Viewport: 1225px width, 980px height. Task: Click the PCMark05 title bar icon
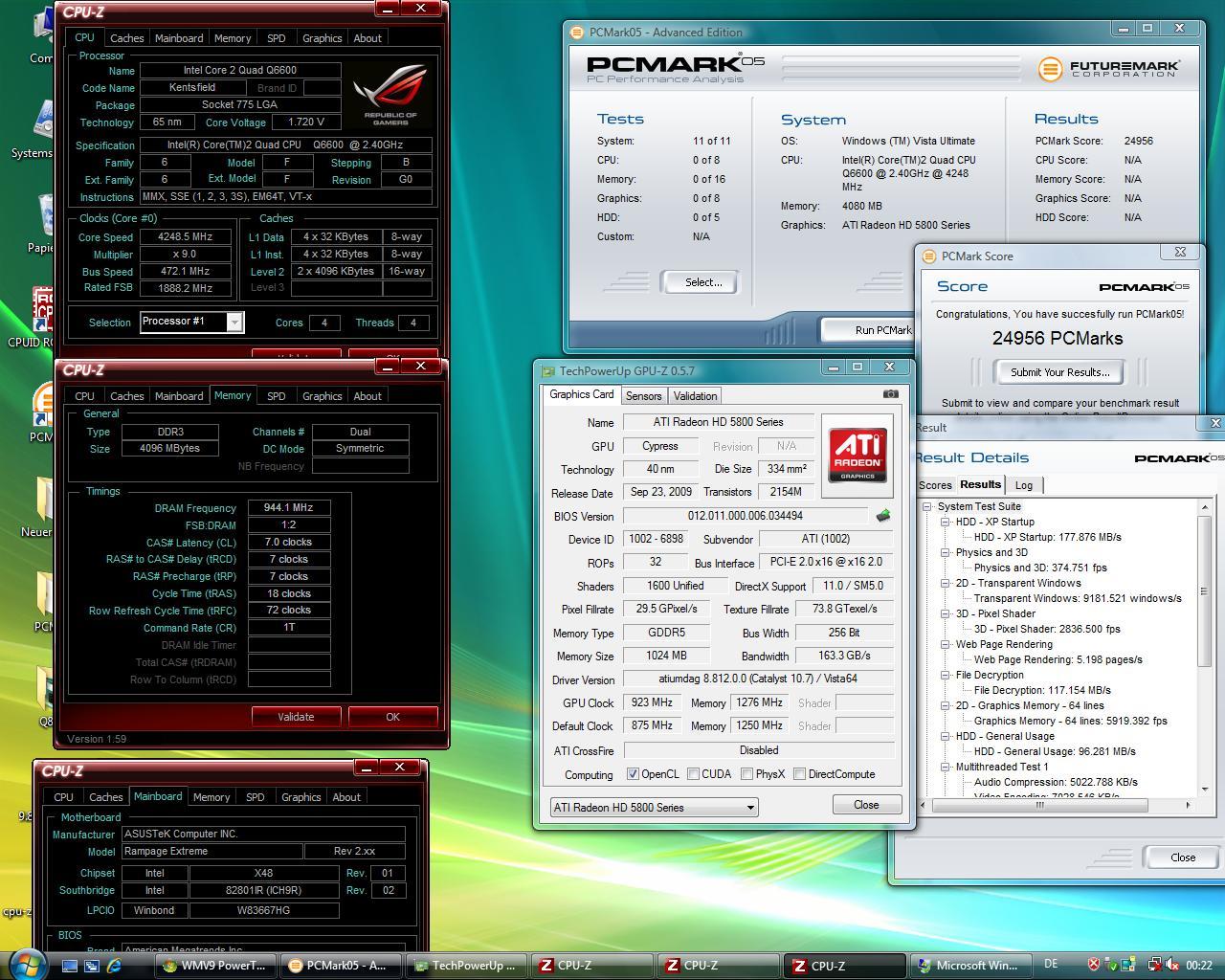point(577,33)
